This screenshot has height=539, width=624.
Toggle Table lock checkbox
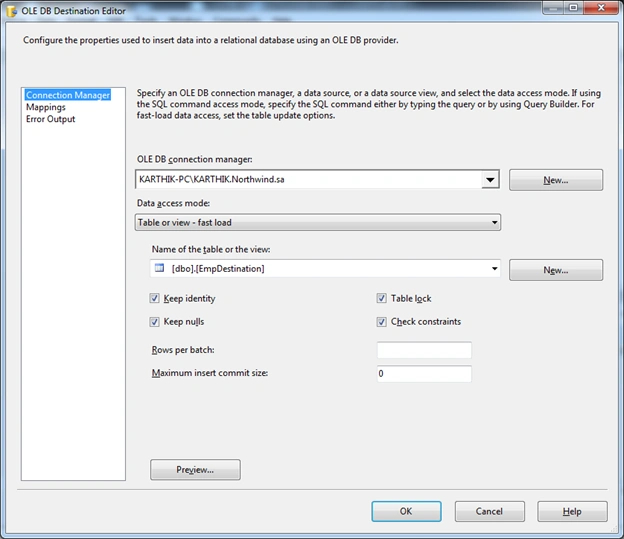[x=381, y=298]
